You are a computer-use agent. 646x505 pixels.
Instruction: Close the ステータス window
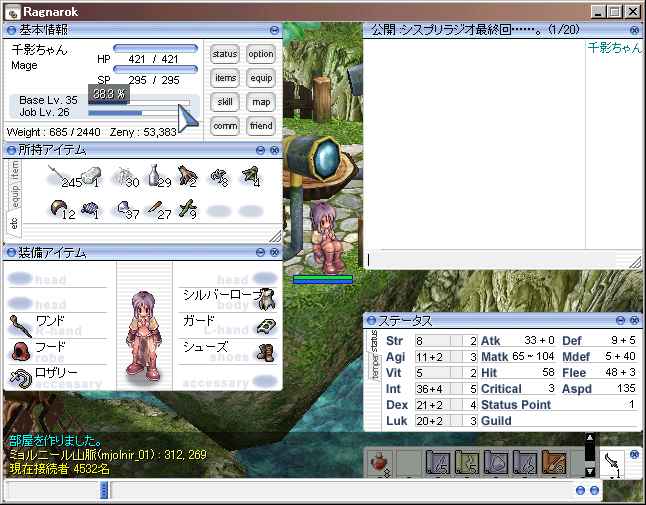click(634, 320)
